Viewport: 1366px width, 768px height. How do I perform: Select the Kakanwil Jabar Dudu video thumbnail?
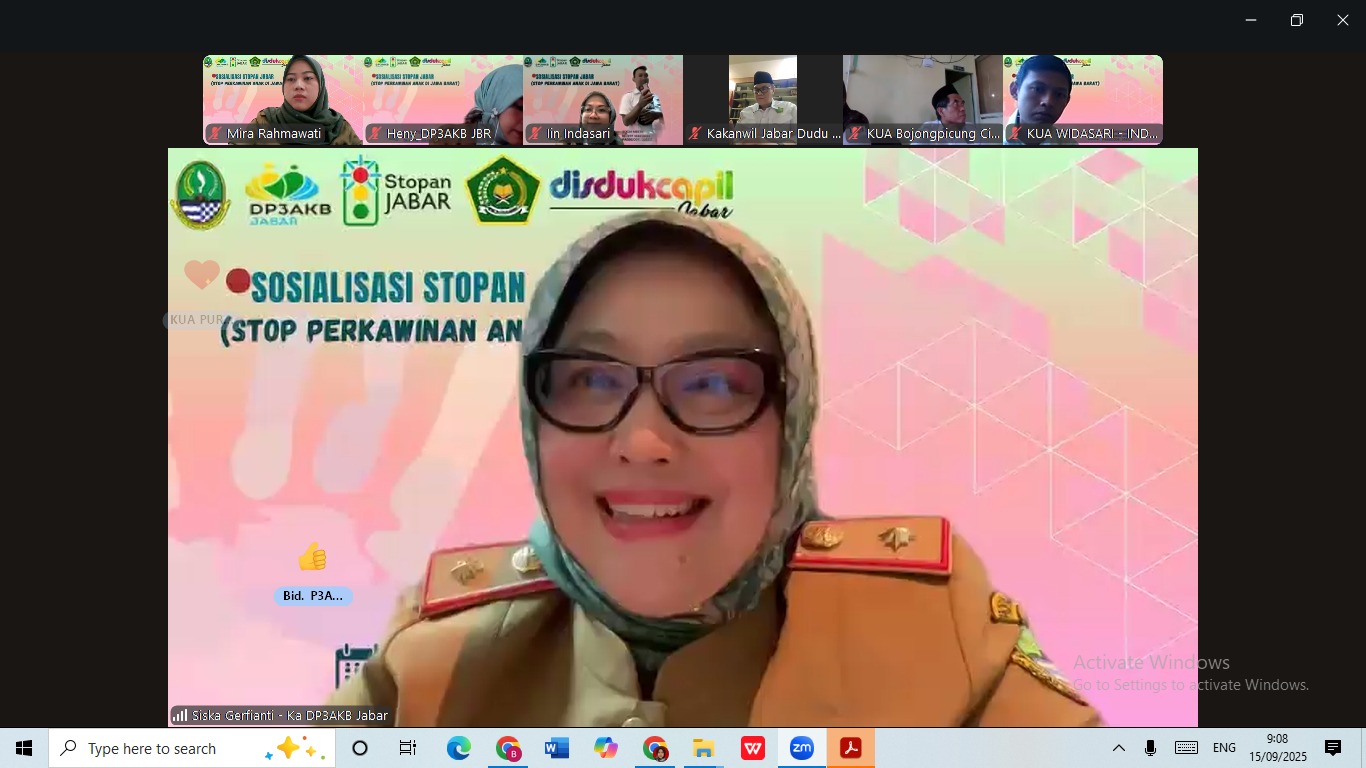[x=763, y=100]
